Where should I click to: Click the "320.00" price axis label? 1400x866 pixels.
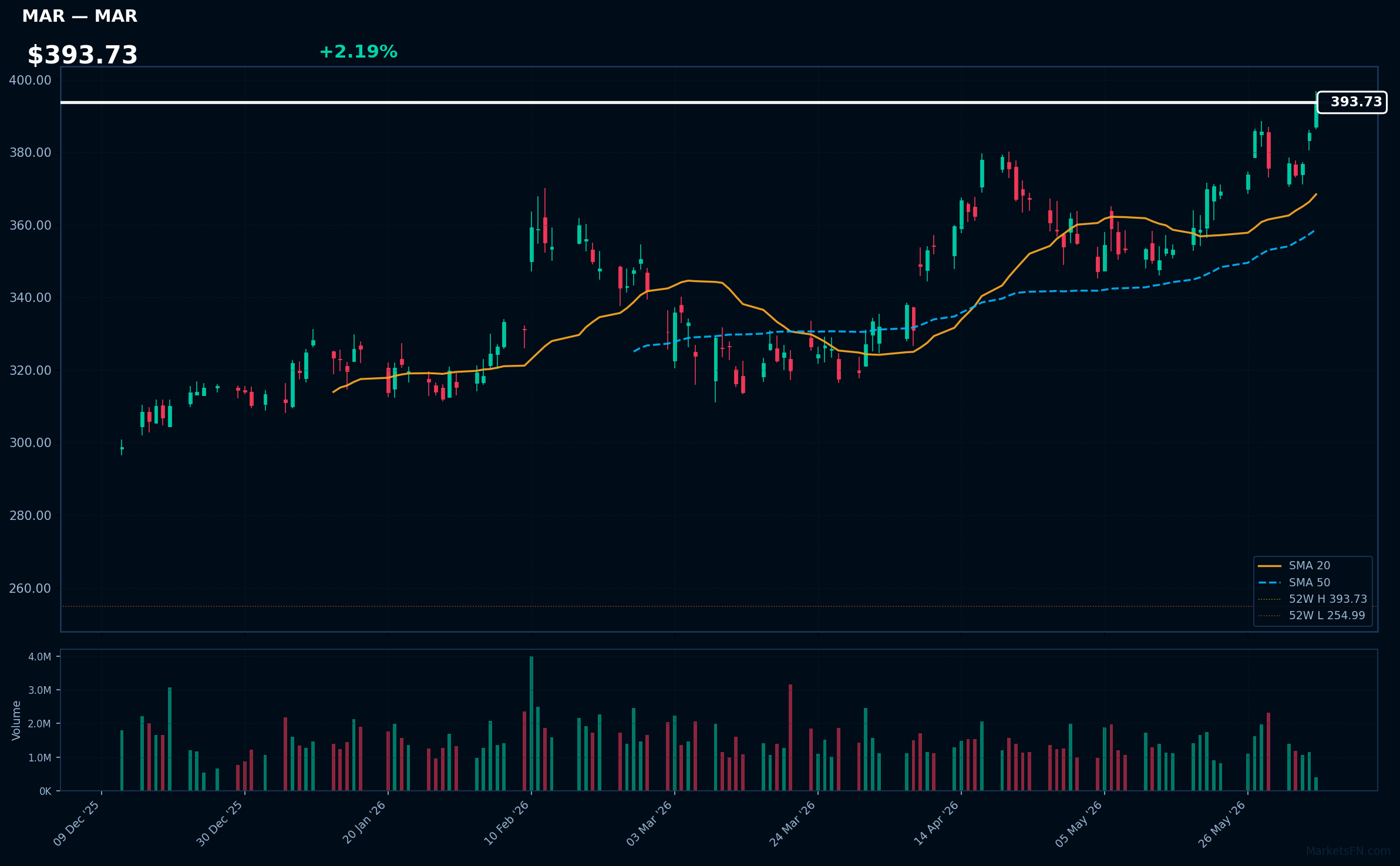[30, 370]
